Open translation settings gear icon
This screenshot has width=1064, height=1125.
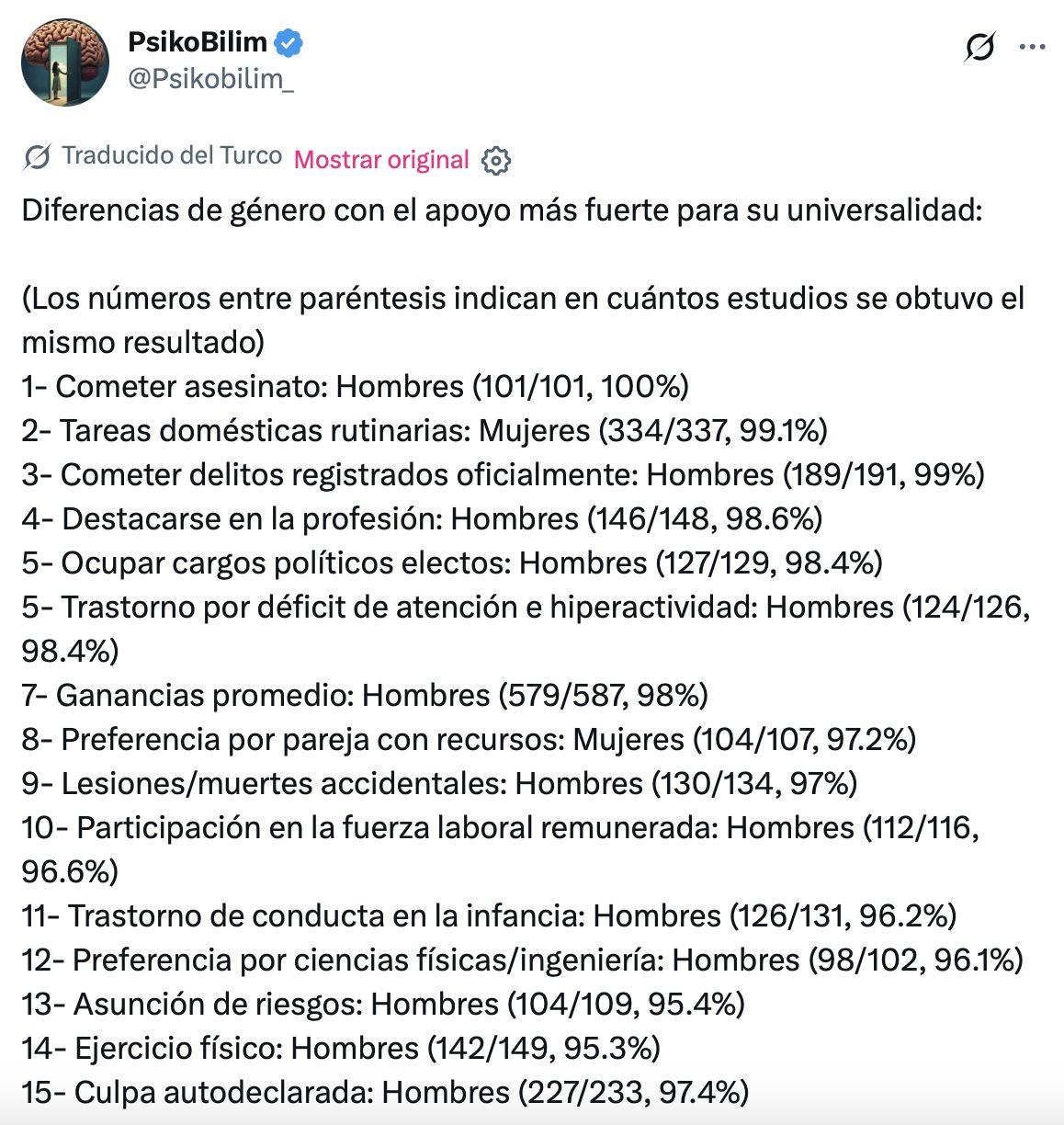[x=496, y=161]
